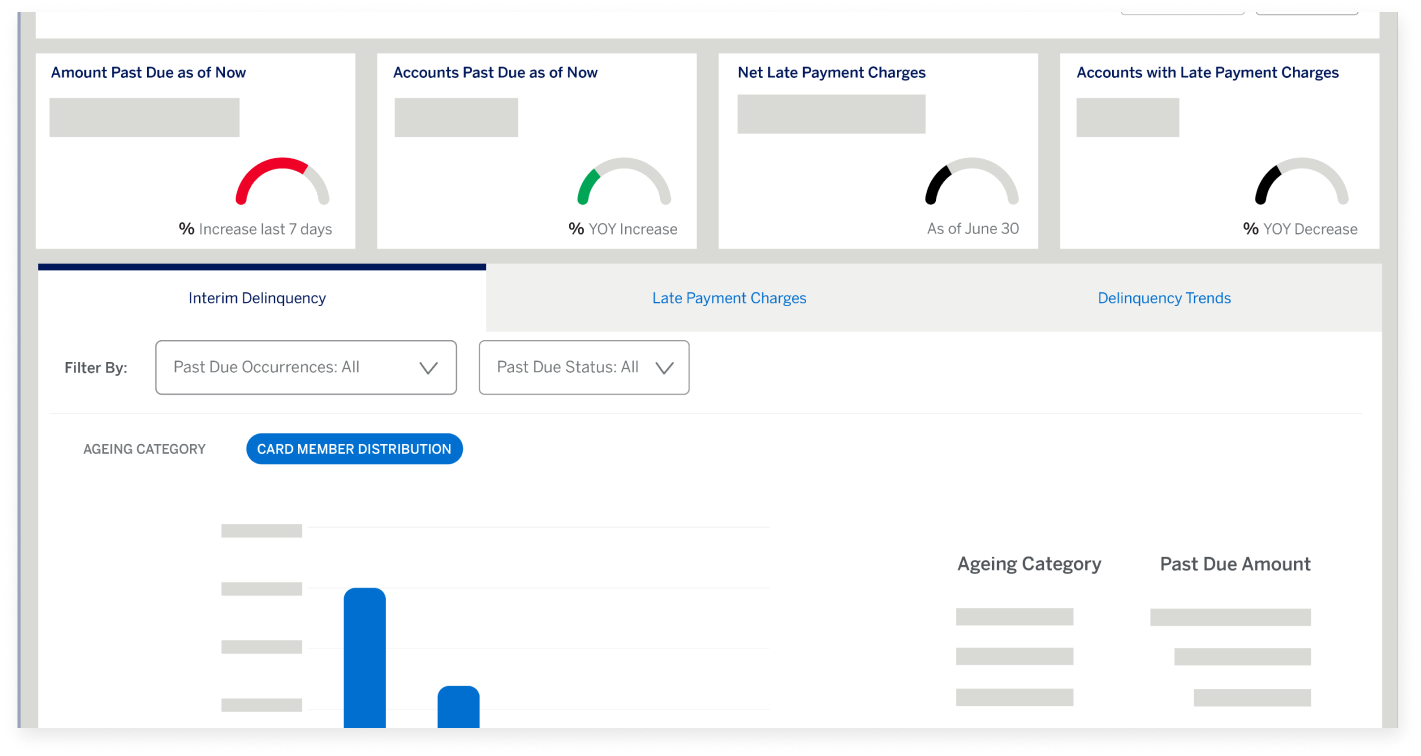Open the Delinquency Trends tab

coord(1164,297)
